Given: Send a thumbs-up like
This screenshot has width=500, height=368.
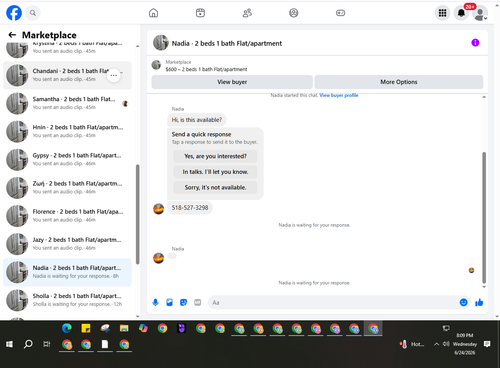Looking at the screenshot, I should coord(479,302).
